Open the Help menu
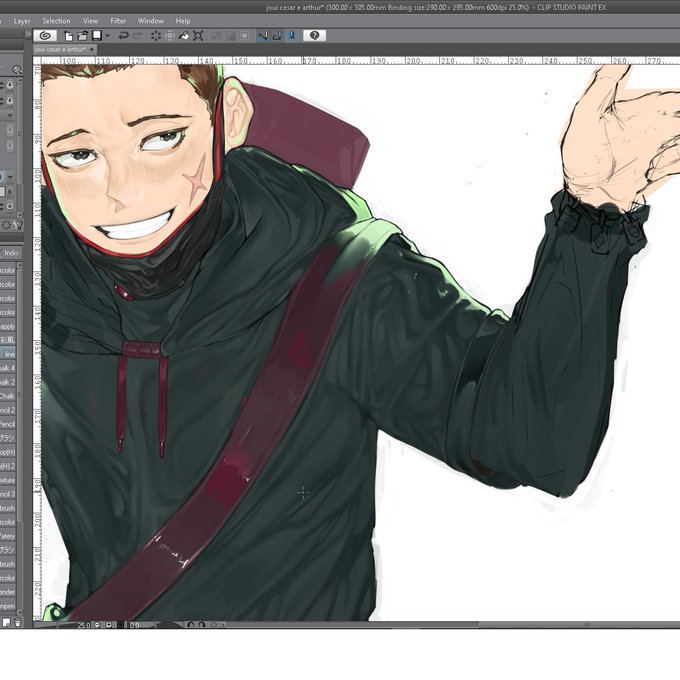680x680 pixels. pos(183,21)
